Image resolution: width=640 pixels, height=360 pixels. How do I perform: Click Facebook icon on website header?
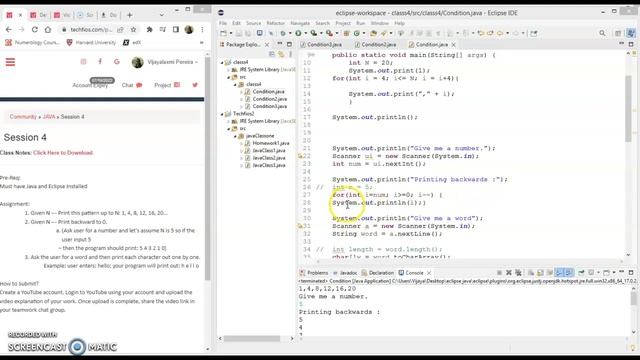click(x=100, y=62)
